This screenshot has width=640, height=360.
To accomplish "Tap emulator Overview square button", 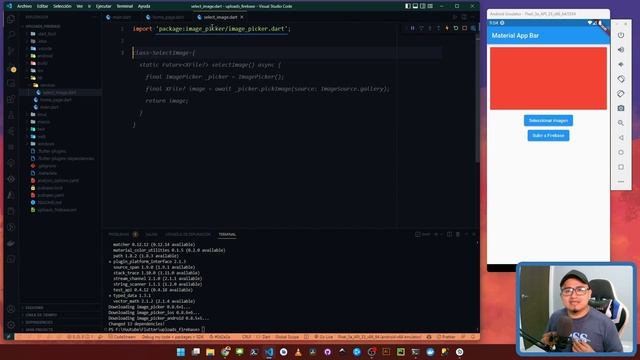I will (x=621, y=167).
